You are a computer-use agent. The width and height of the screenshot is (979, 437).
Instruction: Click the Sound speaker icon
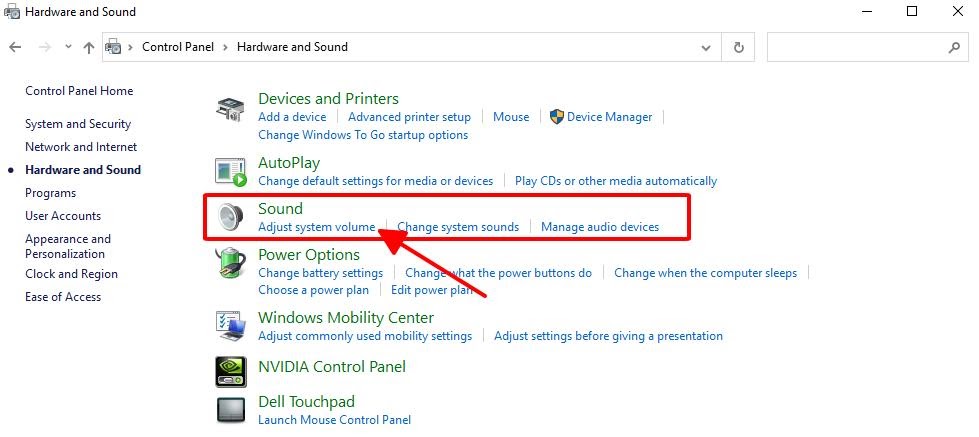230,217
